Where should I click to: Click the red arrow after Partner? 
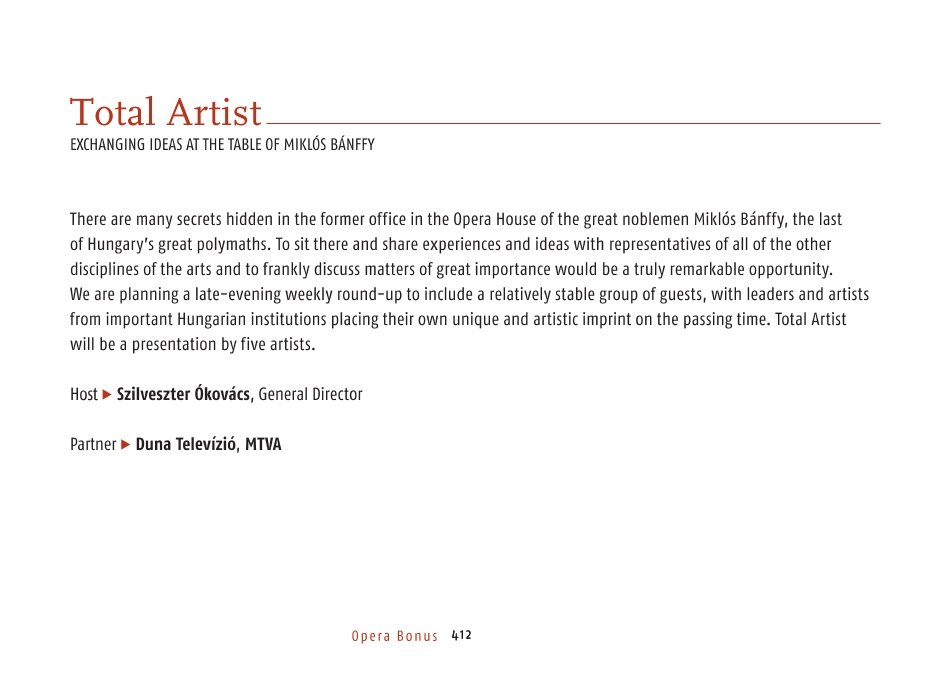(x=126, y=445)
